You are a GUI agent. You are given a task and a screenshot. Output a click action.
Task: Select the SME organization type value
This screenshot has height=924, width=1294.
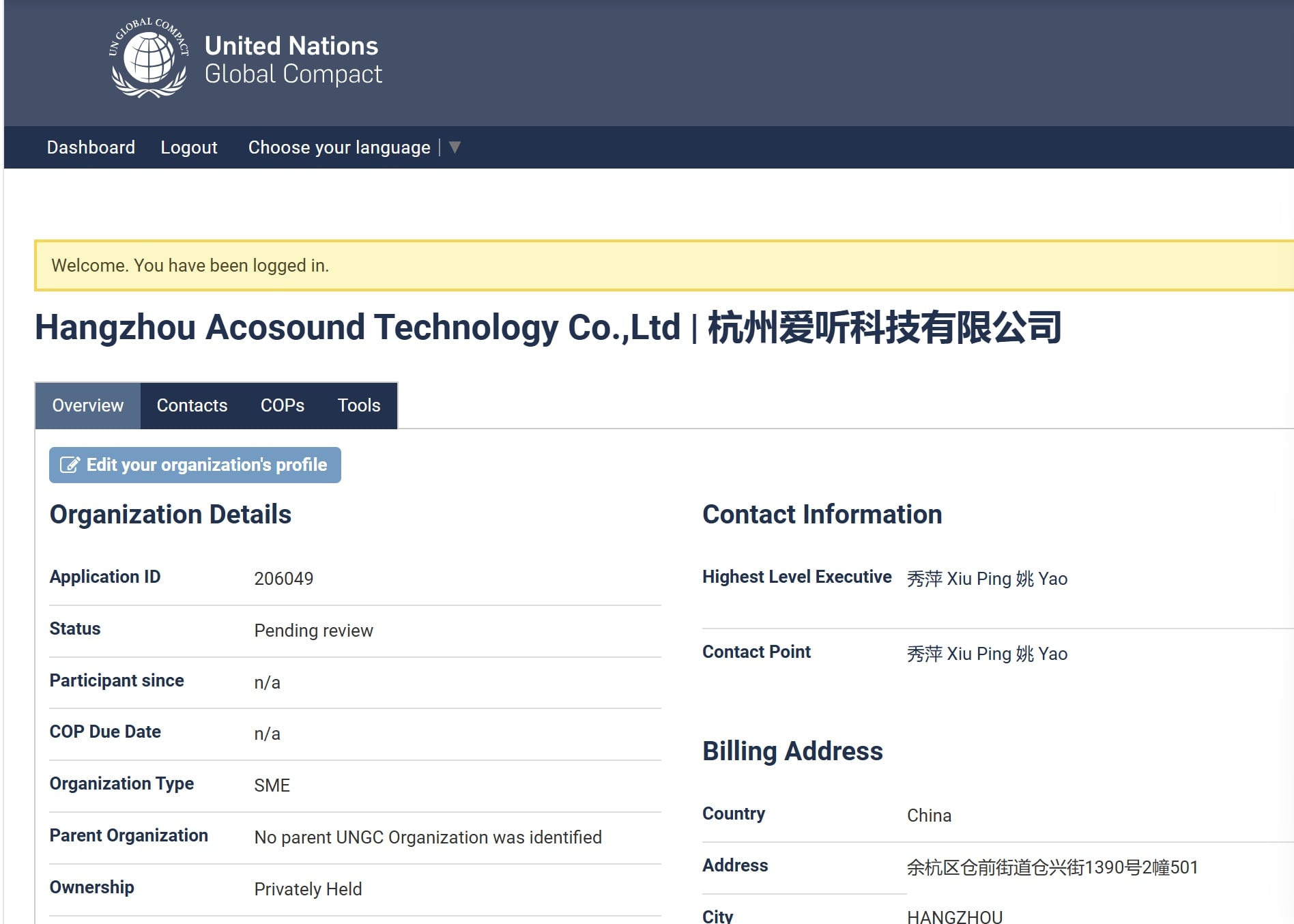pos(272,785)
